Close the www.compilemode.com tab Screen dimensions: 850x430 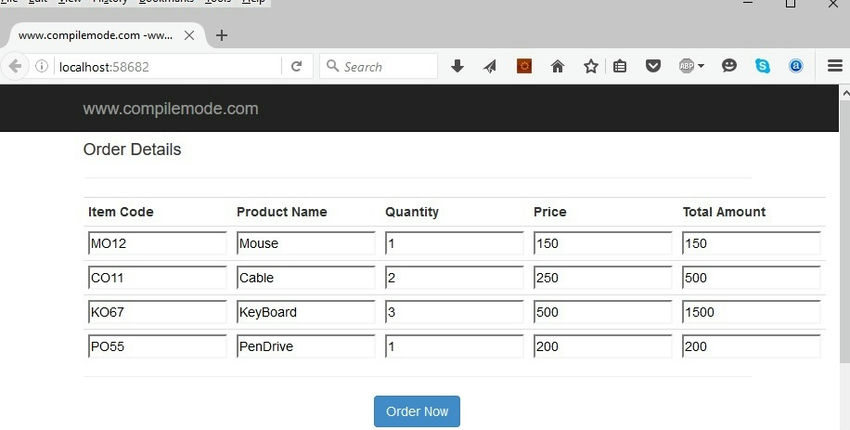pyautogui.click(x=189, y=35)
